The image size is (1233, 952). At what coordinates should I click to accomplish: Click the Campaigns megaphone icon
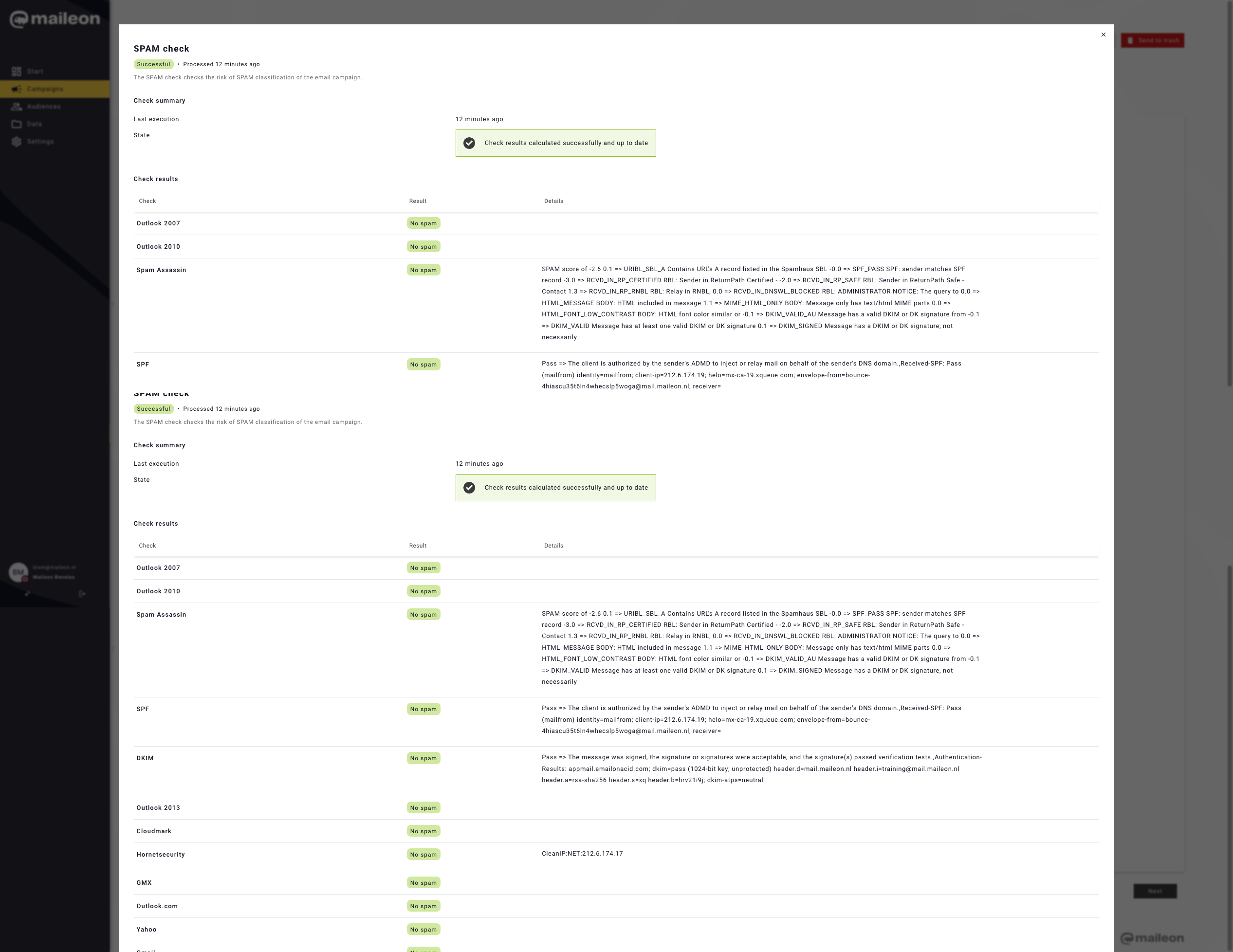(x=17, y=89)
